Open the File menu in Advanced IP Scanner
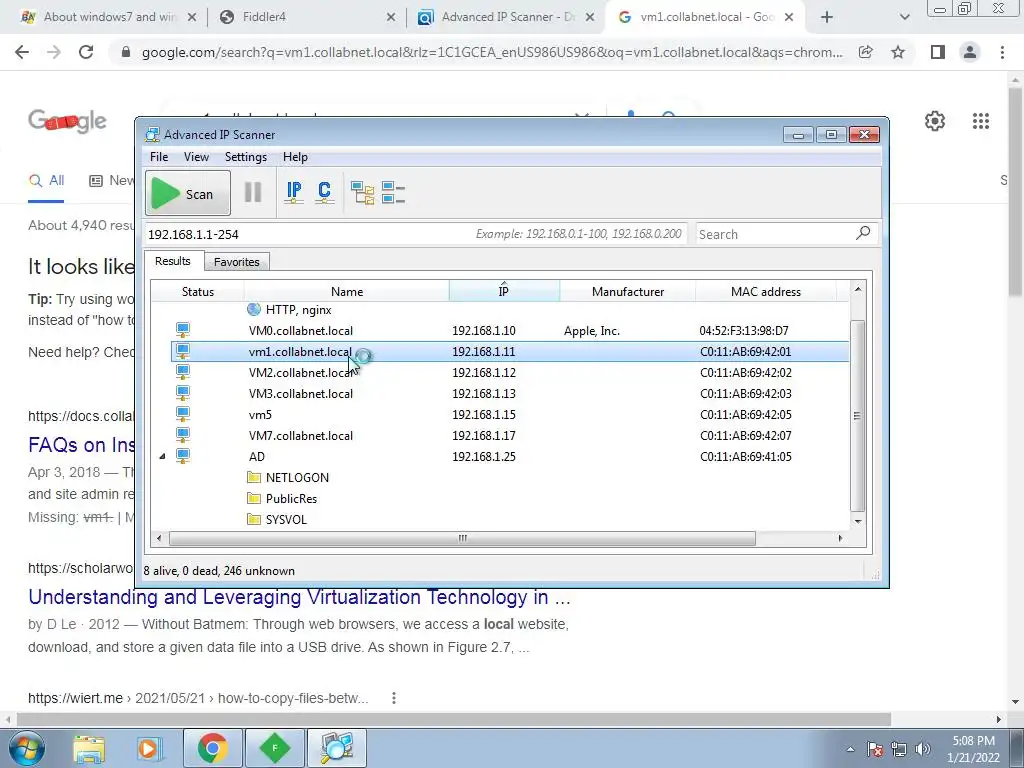Screen dimensions: 1024x768 [159, 157]
